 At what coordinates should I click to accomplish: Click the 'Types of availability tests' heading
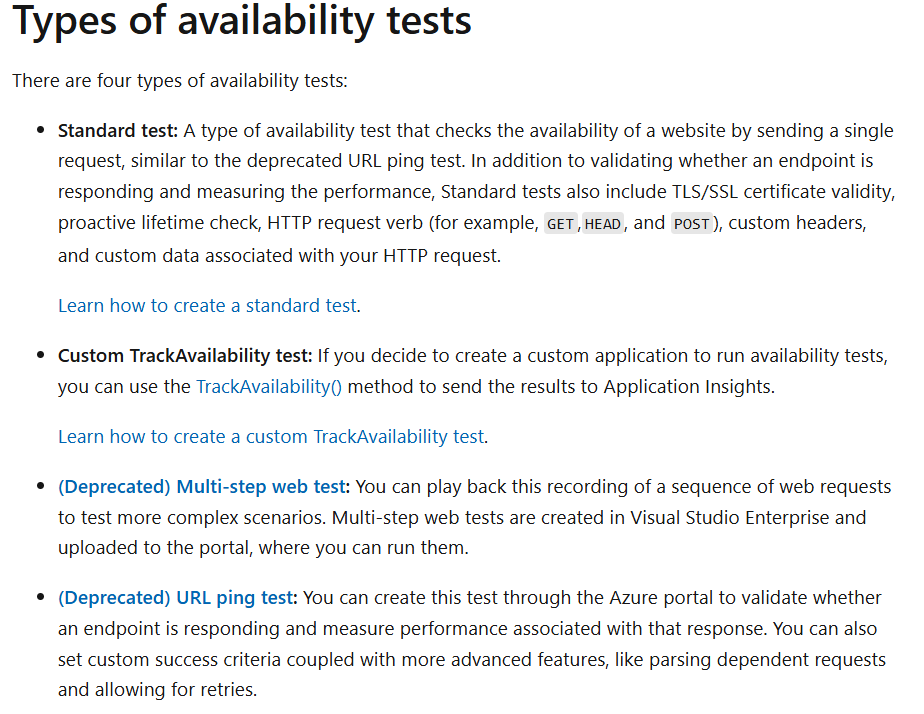(x=242, y=21)
